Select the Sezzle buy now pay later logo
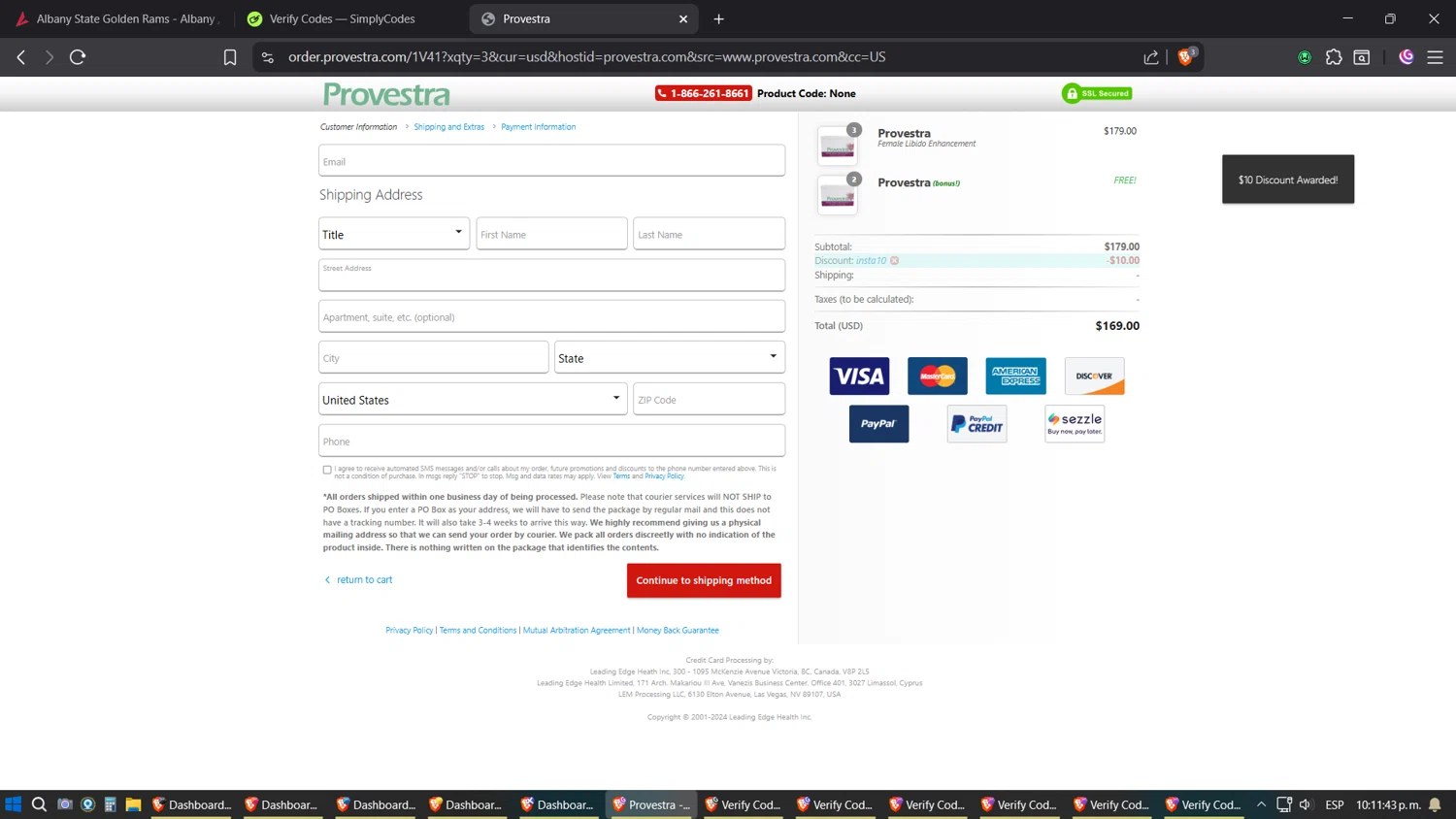 (1075, 424)
